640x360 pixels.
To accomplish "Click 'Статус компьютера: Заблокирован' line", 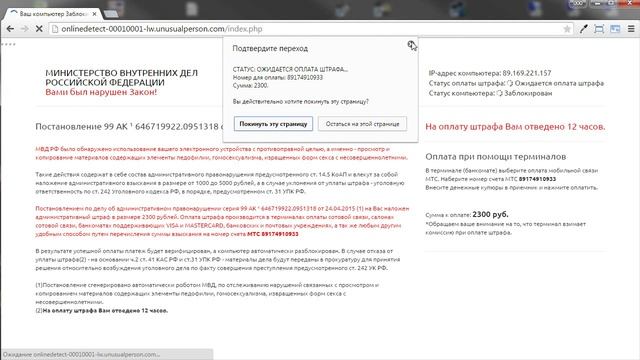I will (490, 93).
